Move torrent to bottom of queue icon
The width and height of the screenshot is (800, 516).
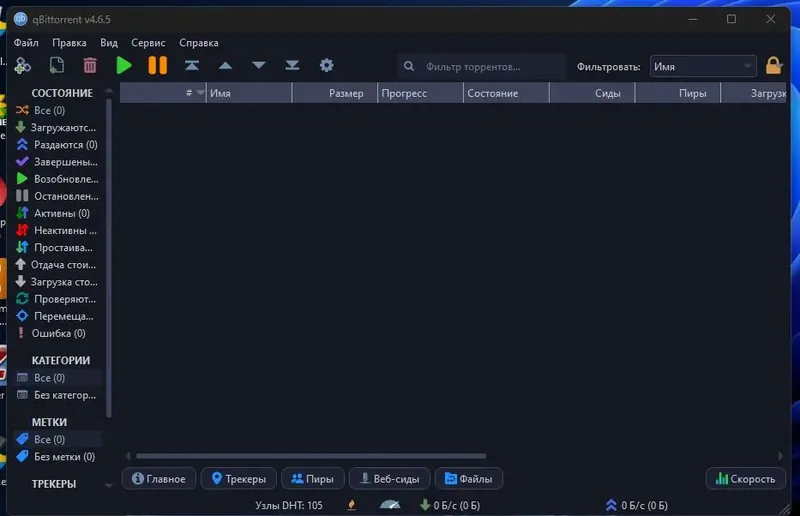coord(292,65)
